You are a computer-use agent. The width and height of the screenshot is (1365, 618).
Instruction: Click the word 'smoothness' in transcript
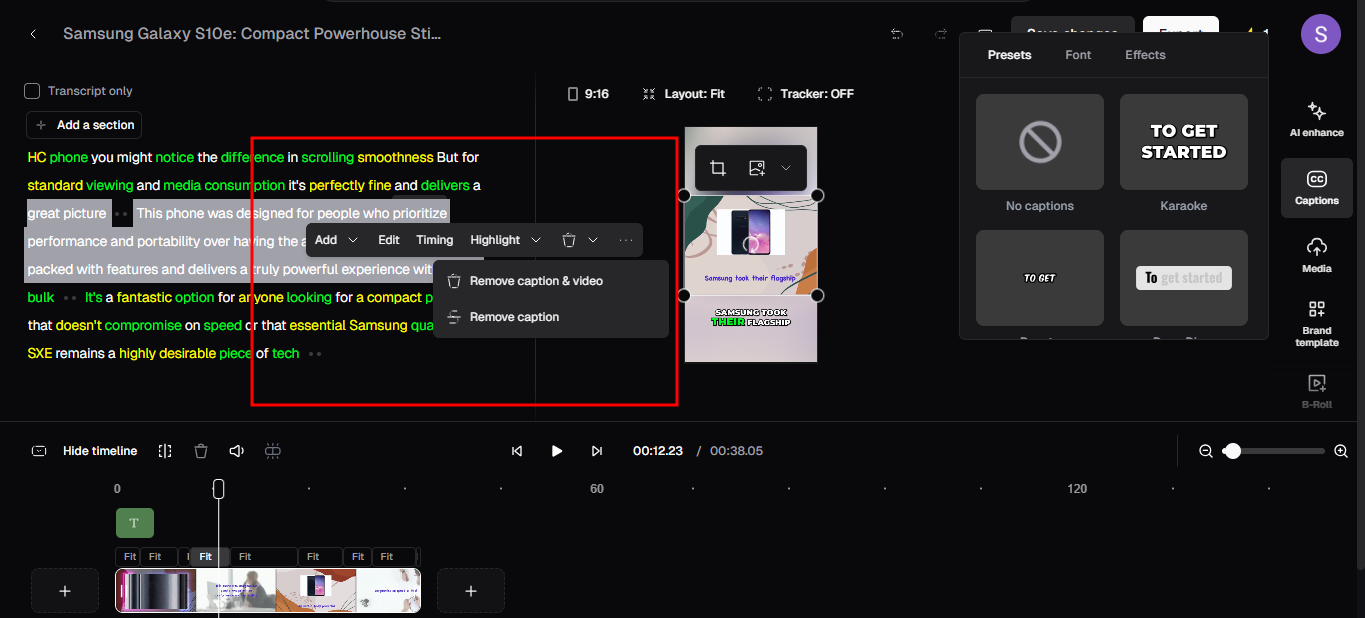click(x=395, y=157)
